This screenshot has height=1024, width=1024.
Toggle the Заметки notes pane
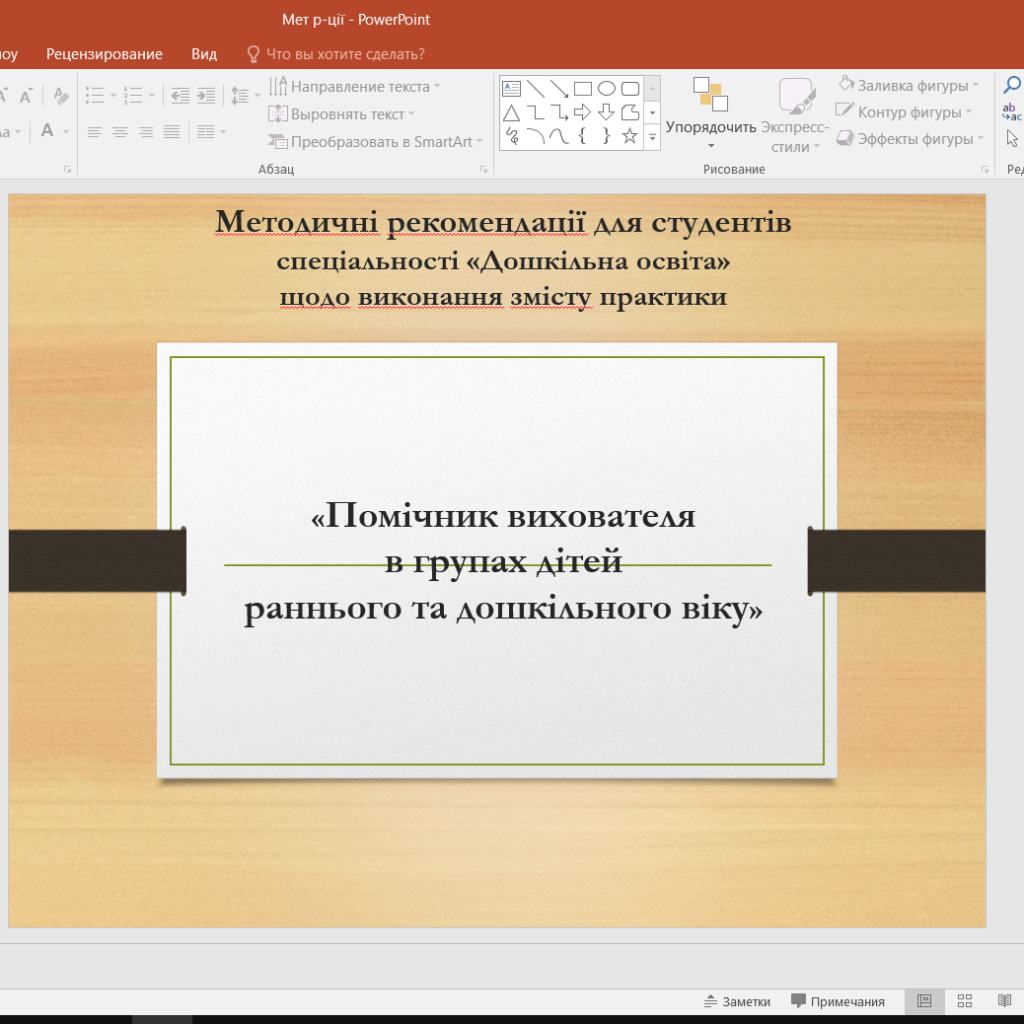pyautogui.click(x=737, y=1001)
